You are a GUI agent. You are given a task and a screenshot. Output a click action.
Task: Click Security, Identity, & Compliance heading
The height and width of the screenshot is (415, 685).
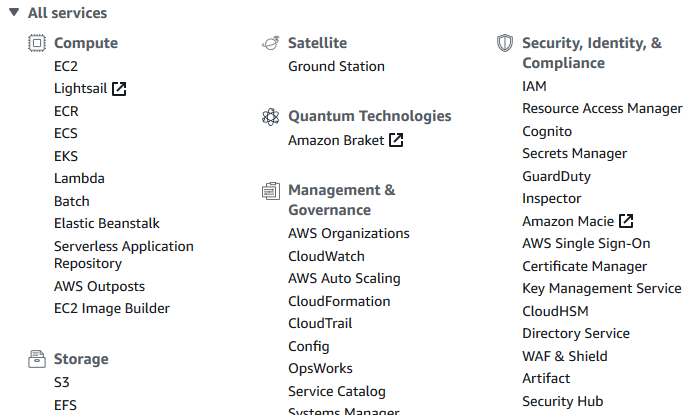(592, 53)
